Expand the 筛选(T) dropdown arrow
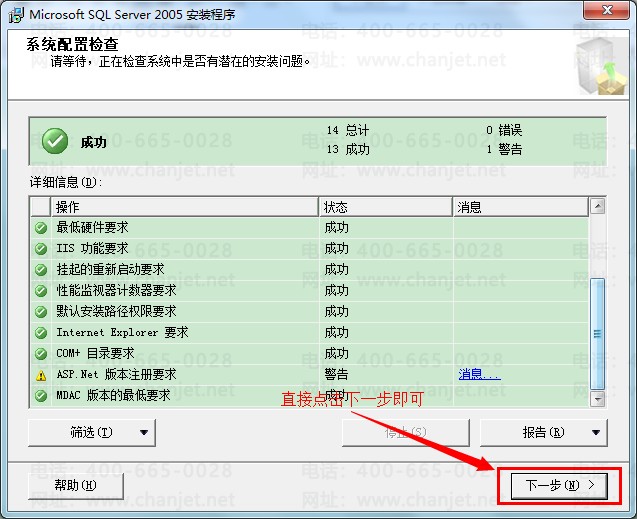637x519 pixels. click(x=144, y=432)
